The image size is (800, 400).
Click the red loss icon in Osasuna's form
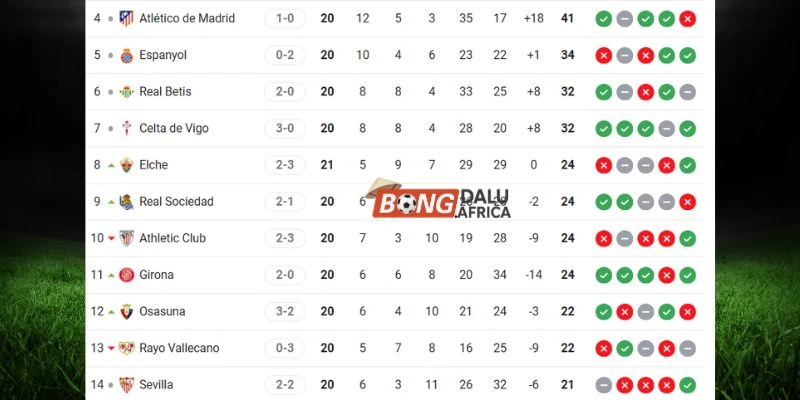click(x=624, y=311)
